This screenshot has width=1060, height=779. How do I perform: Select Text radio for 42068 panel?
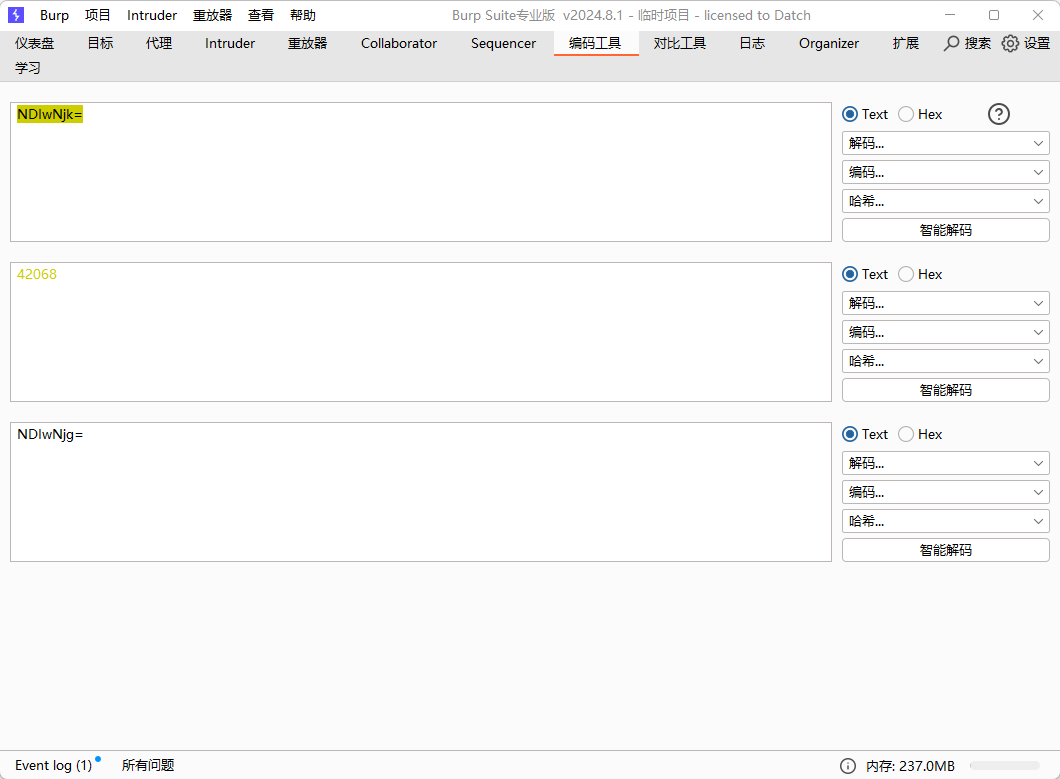click(850, 274)
